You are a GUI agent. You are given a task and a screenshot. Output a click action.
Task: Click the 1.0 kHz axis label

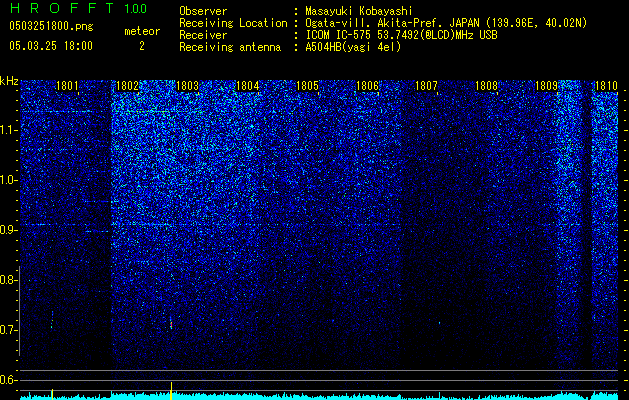[8, 180]
